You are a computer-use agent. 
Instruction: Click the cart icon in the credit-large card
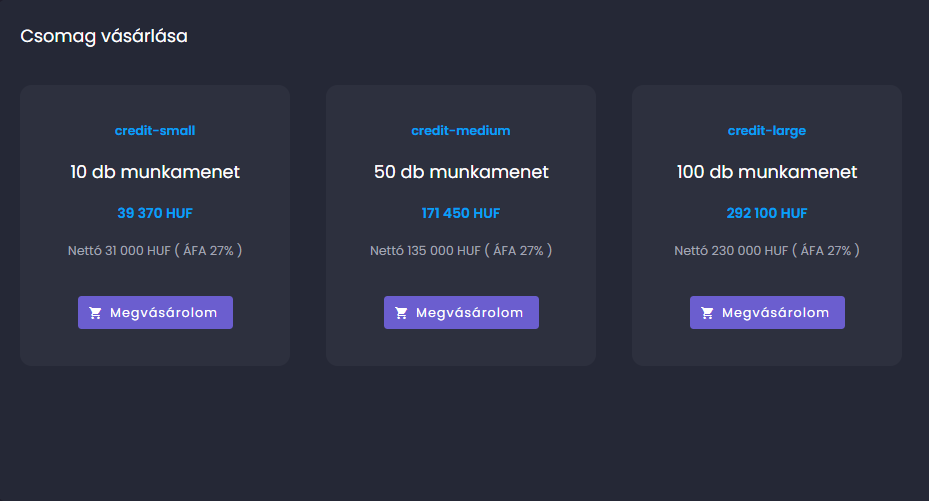click(708, 313)
